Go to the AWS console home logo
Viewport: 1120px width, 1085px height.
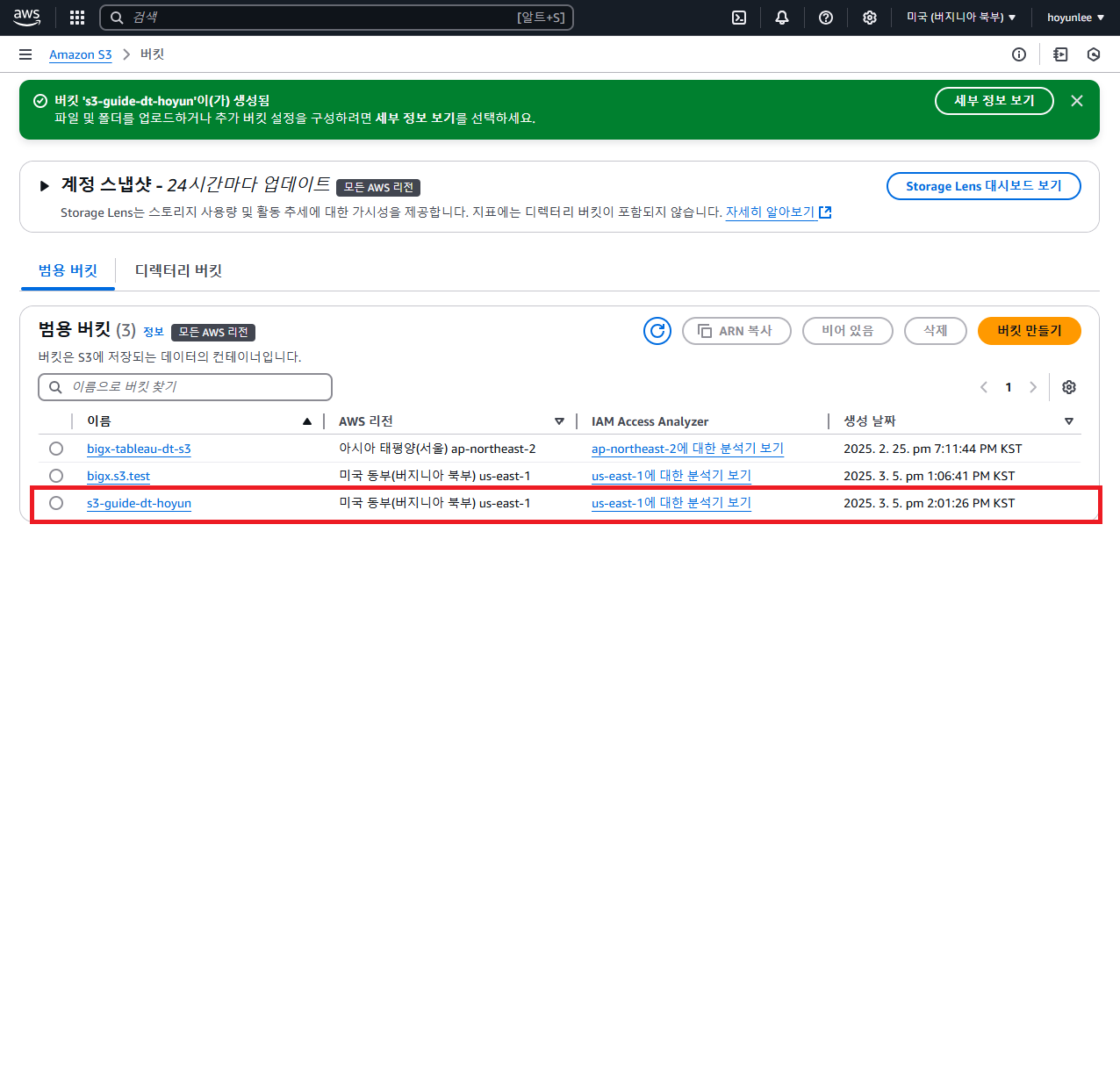tap(27, 18)
